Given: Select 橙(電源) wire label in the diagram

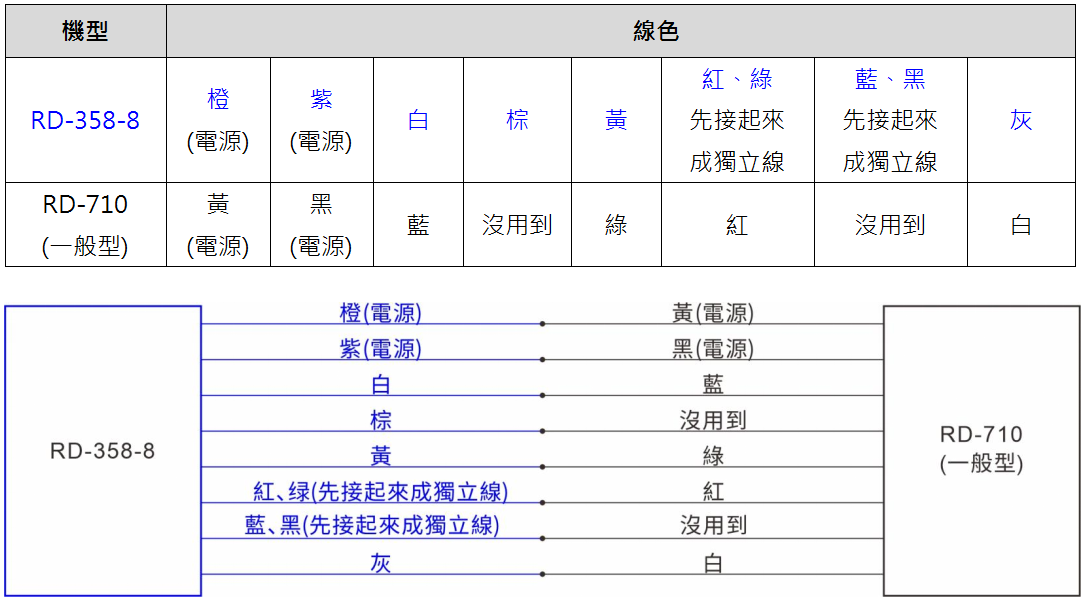Looking at the screenshot, I should [x=380, y=313].
